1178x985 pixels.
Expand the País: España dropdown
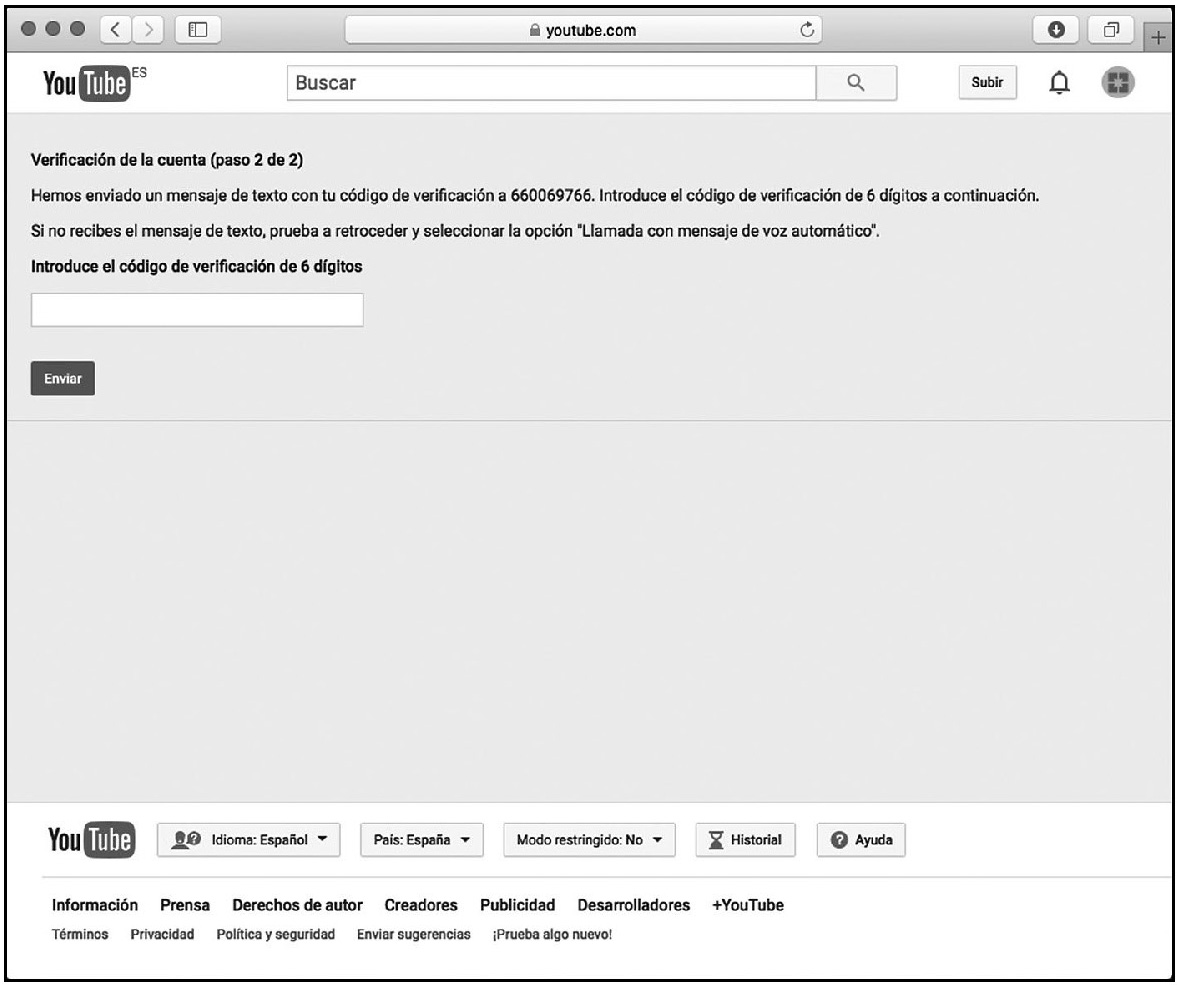click(x=421, y=840)
